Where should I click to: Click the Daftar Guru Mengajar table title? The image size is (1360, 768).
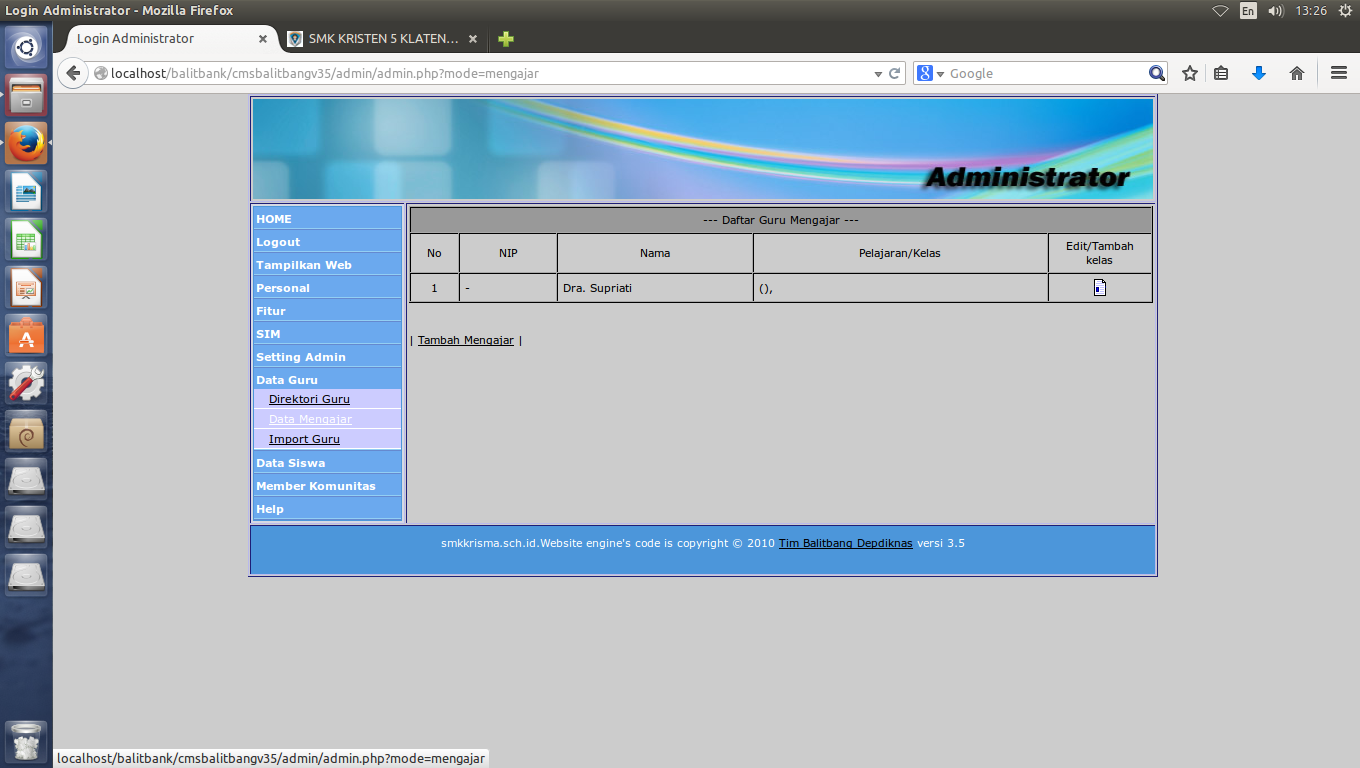781,220
